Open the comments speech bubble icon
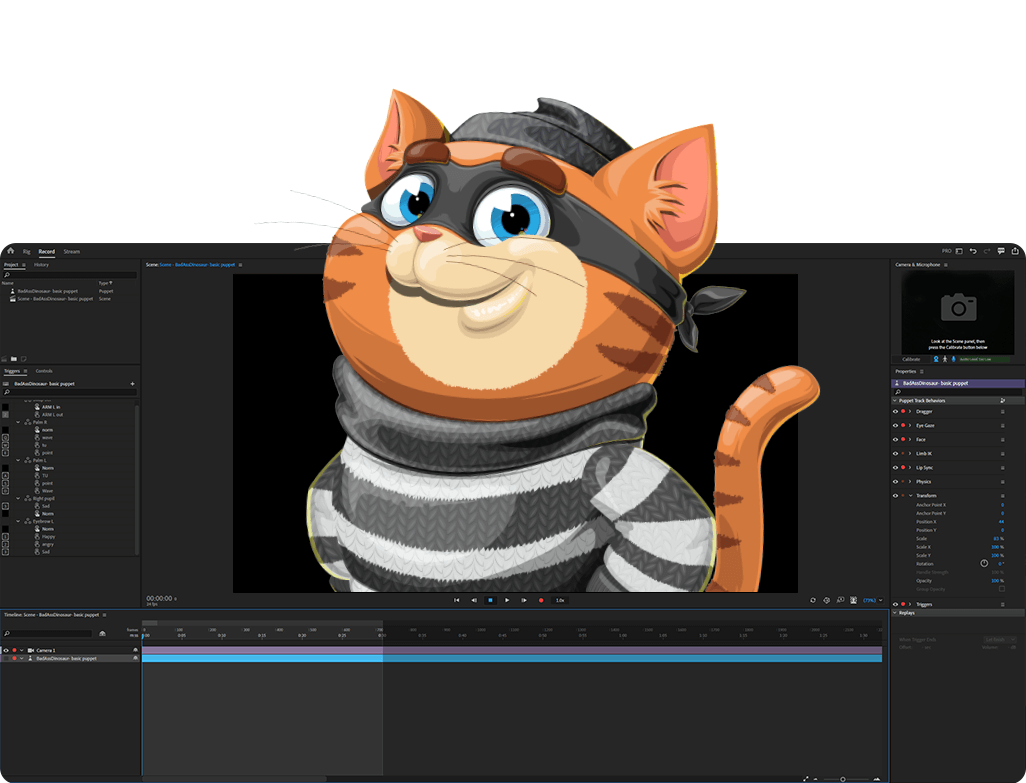The width and height of the screenshot is (1026, 783). click(1001, 251)
